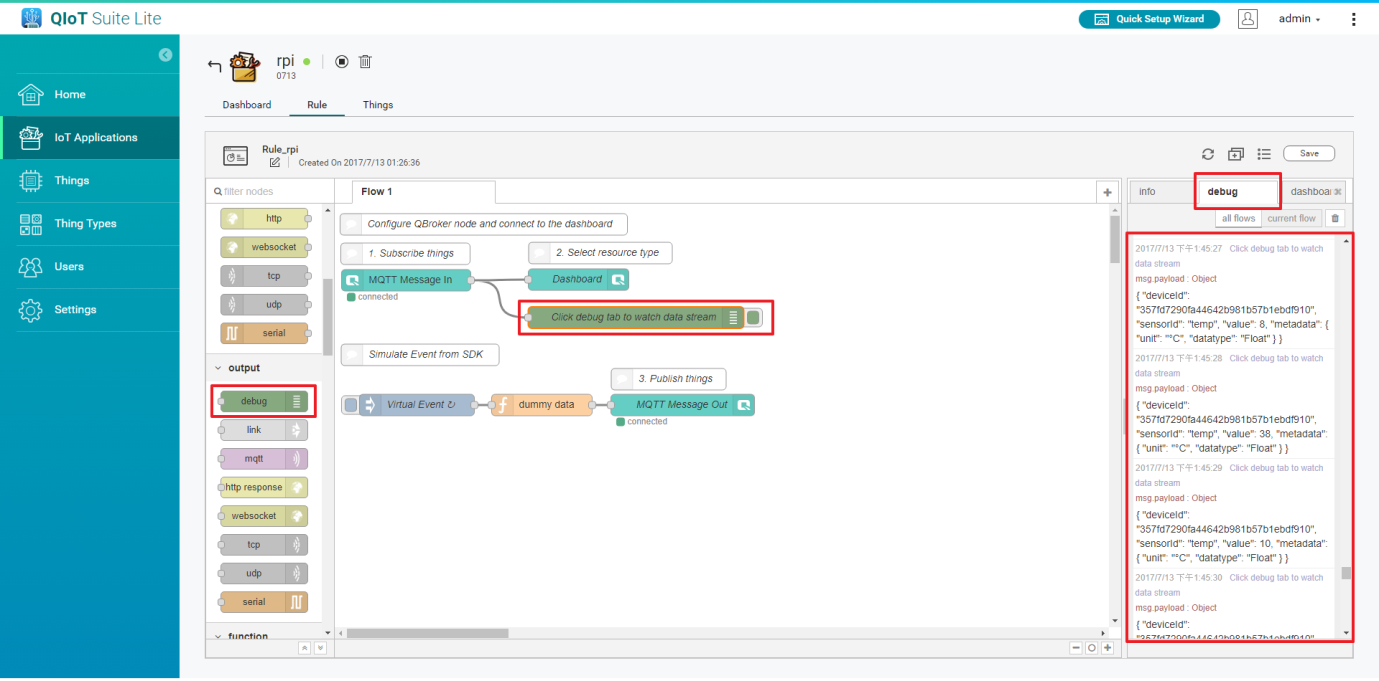Clear debug messages with the trash icon
Viewport: 1379px width, 681px height.
(1335, 218)
